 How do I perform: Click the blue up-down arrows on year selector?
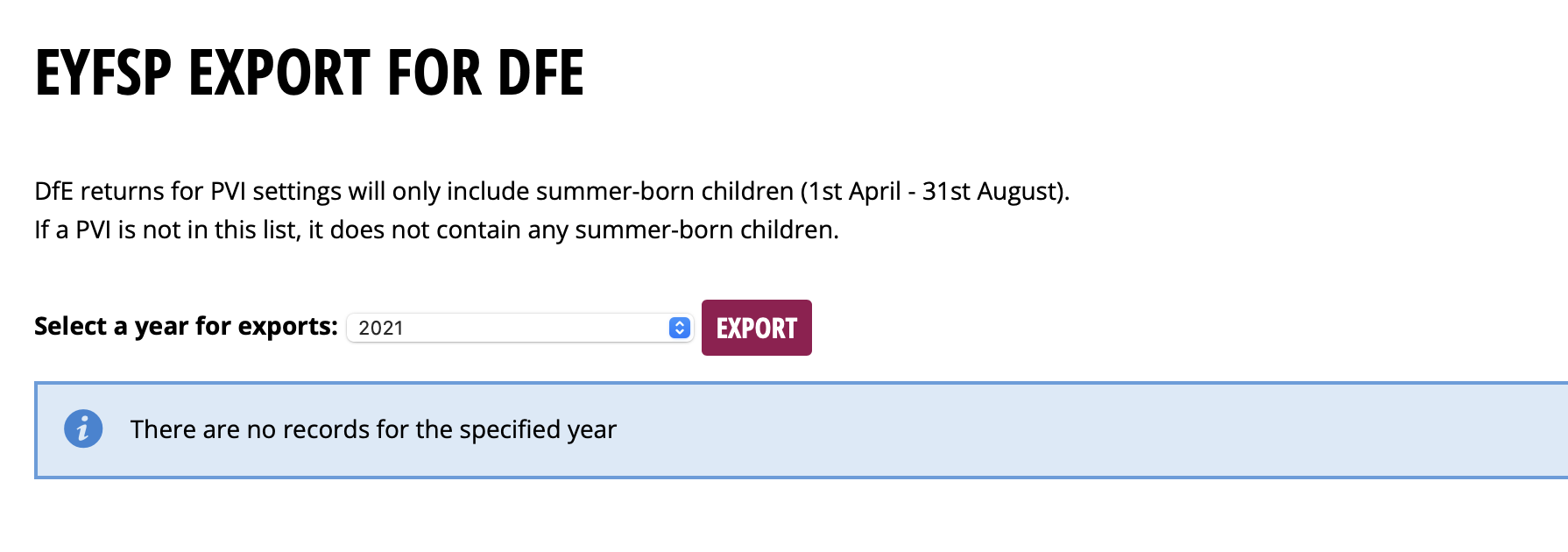[680, 328]
